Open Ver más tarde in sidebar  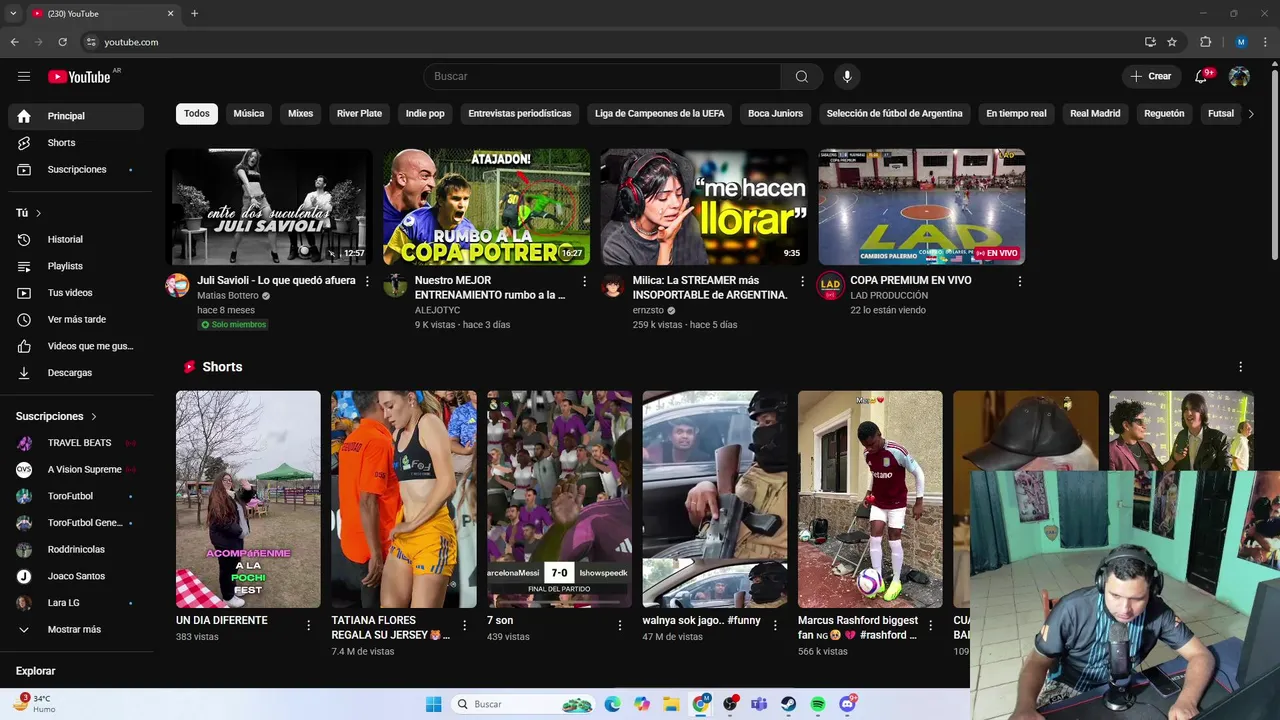(76, 320)
